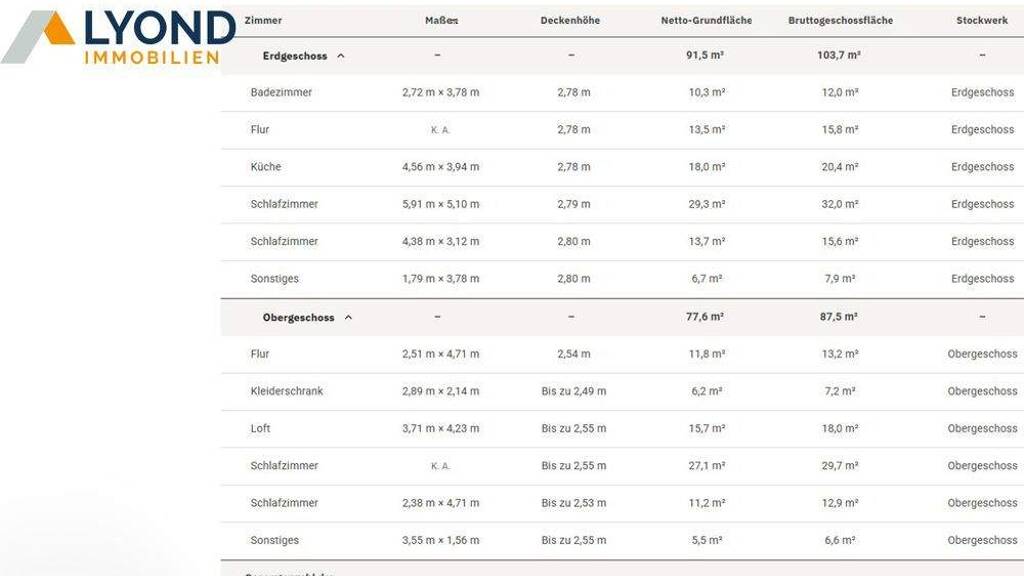The height and width of the screenshot is (576, 1024).
Task: Click the Bruttogeschossfläche column header
Action: pyautogui.click(x=840, y=20)
